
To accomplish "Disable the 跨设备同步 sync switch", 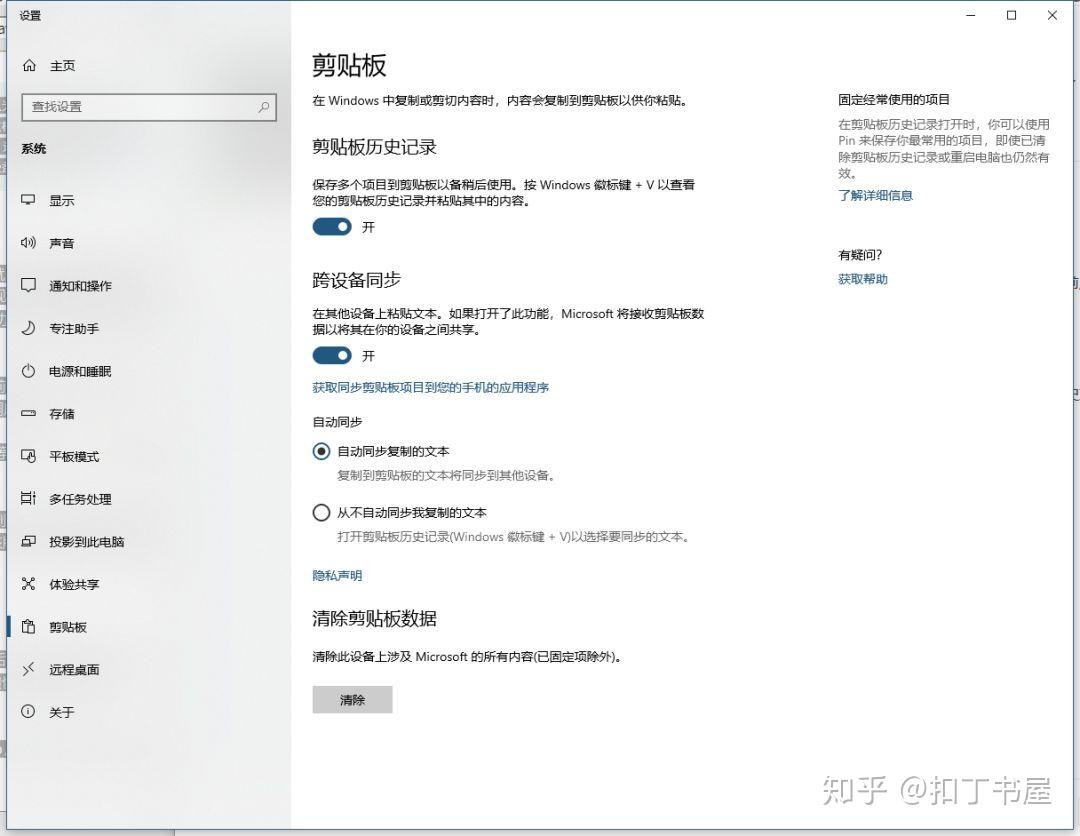I will point(332,355).
